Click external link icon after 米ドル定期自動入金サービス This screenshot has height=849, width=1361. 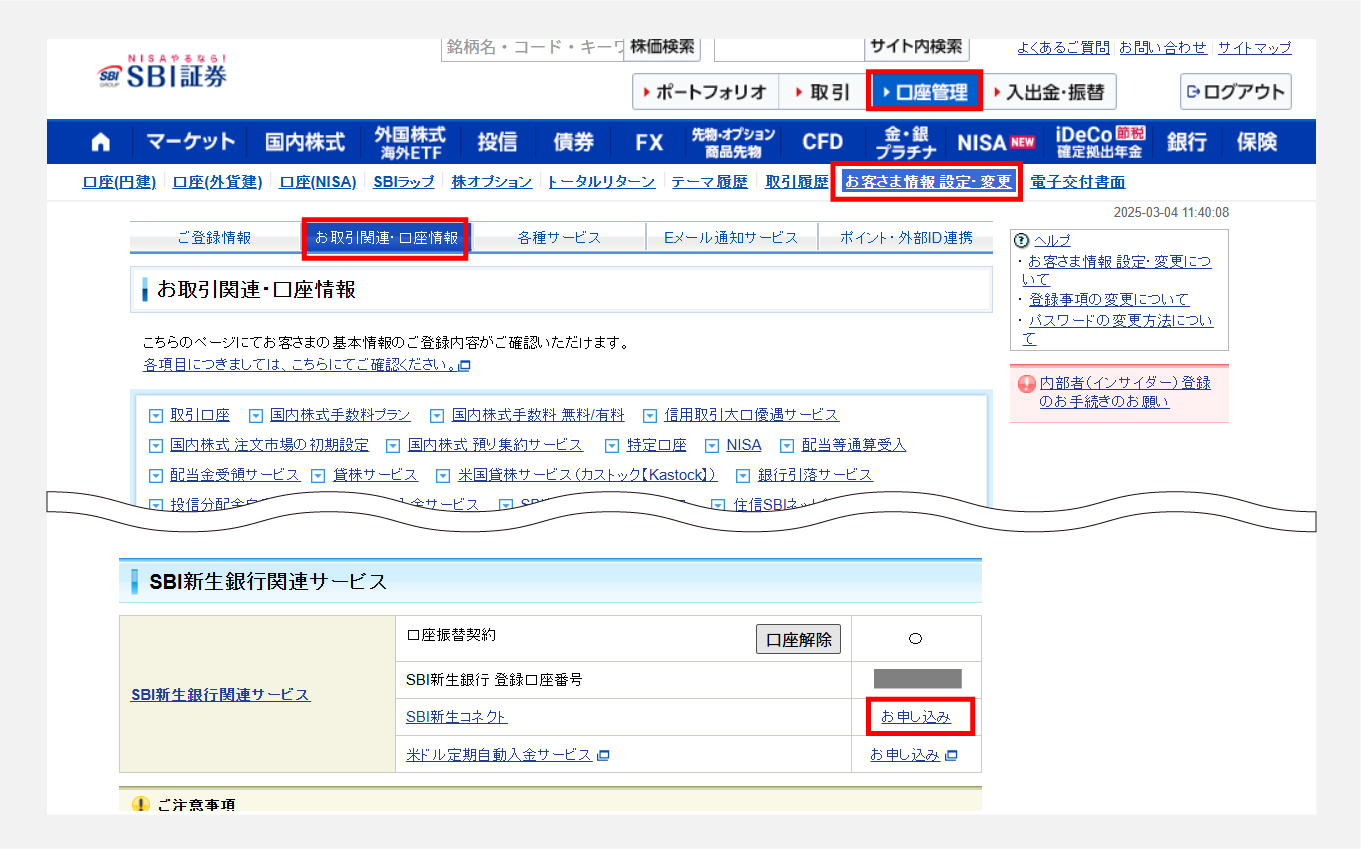(x=603, y=756)
